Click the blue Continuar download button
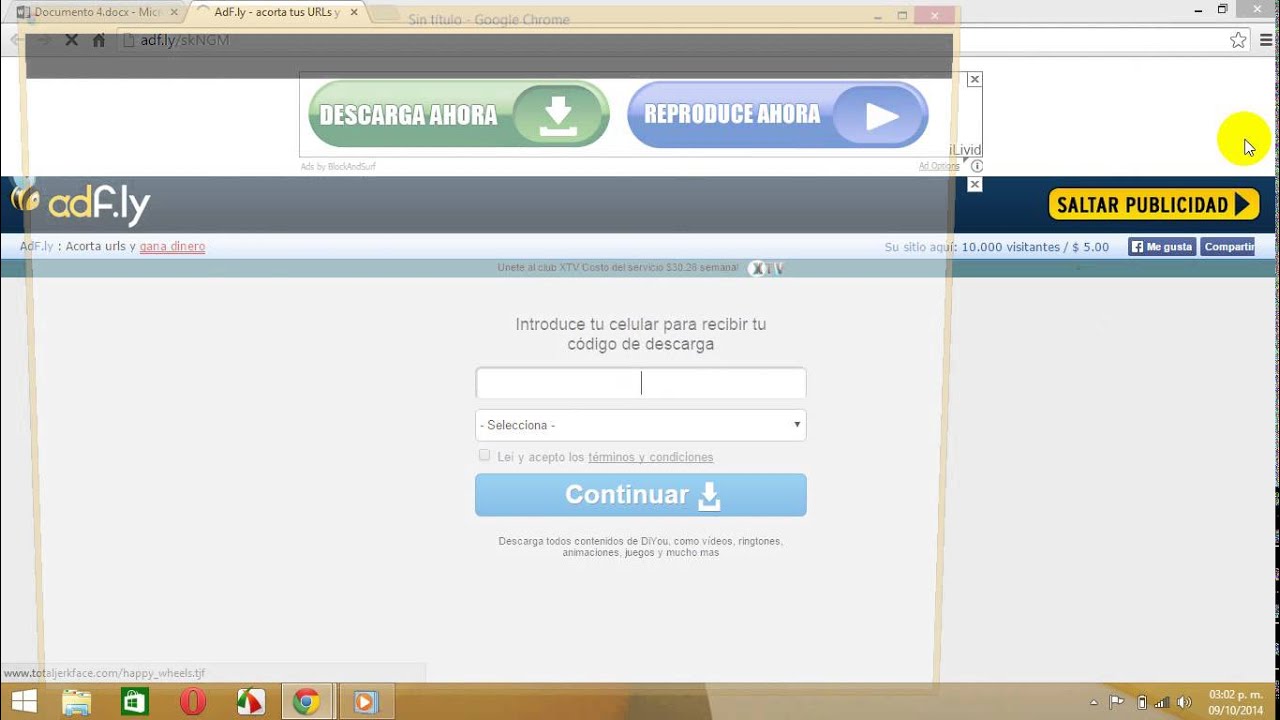Viewport: 1280px width, 720px height. point(640,495)
